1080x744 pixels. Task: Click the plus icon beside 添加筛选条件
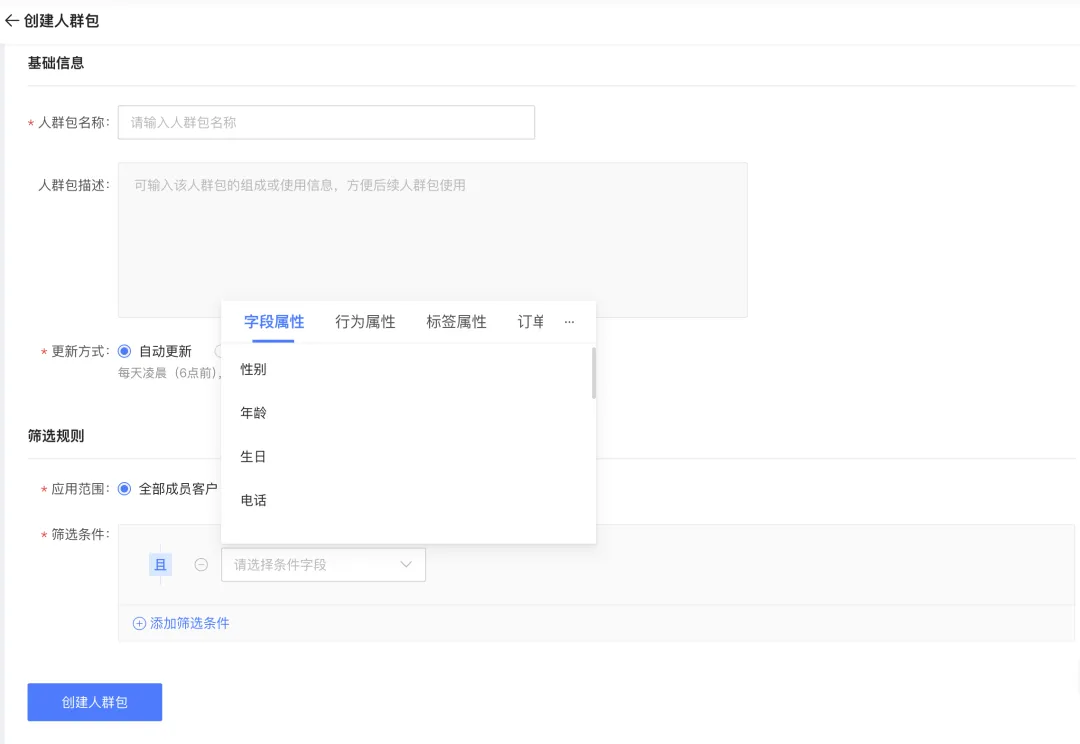(x=139, y=622)
